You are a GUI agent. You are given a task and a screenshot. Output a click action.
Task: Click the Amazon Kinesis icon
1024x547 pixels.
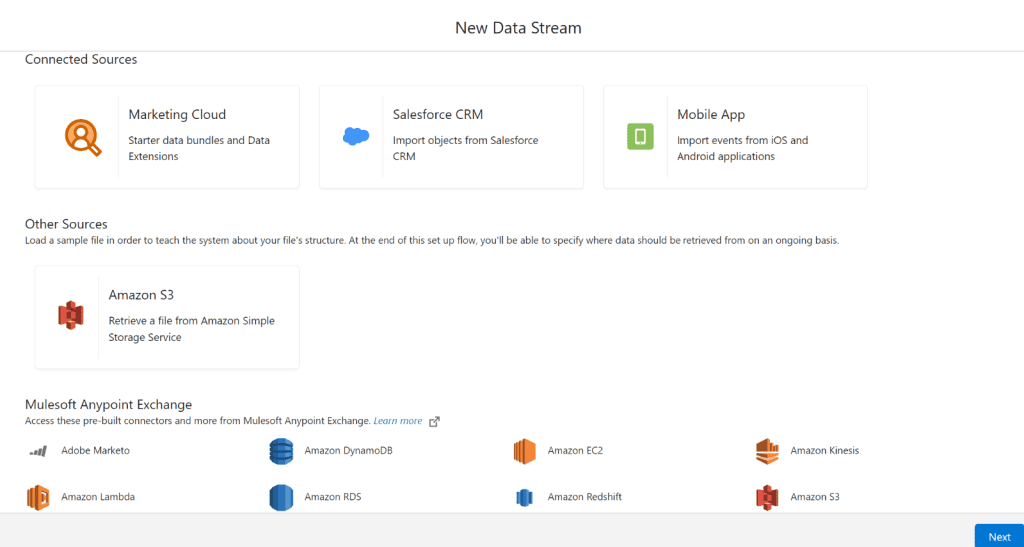tap(767, 451)
